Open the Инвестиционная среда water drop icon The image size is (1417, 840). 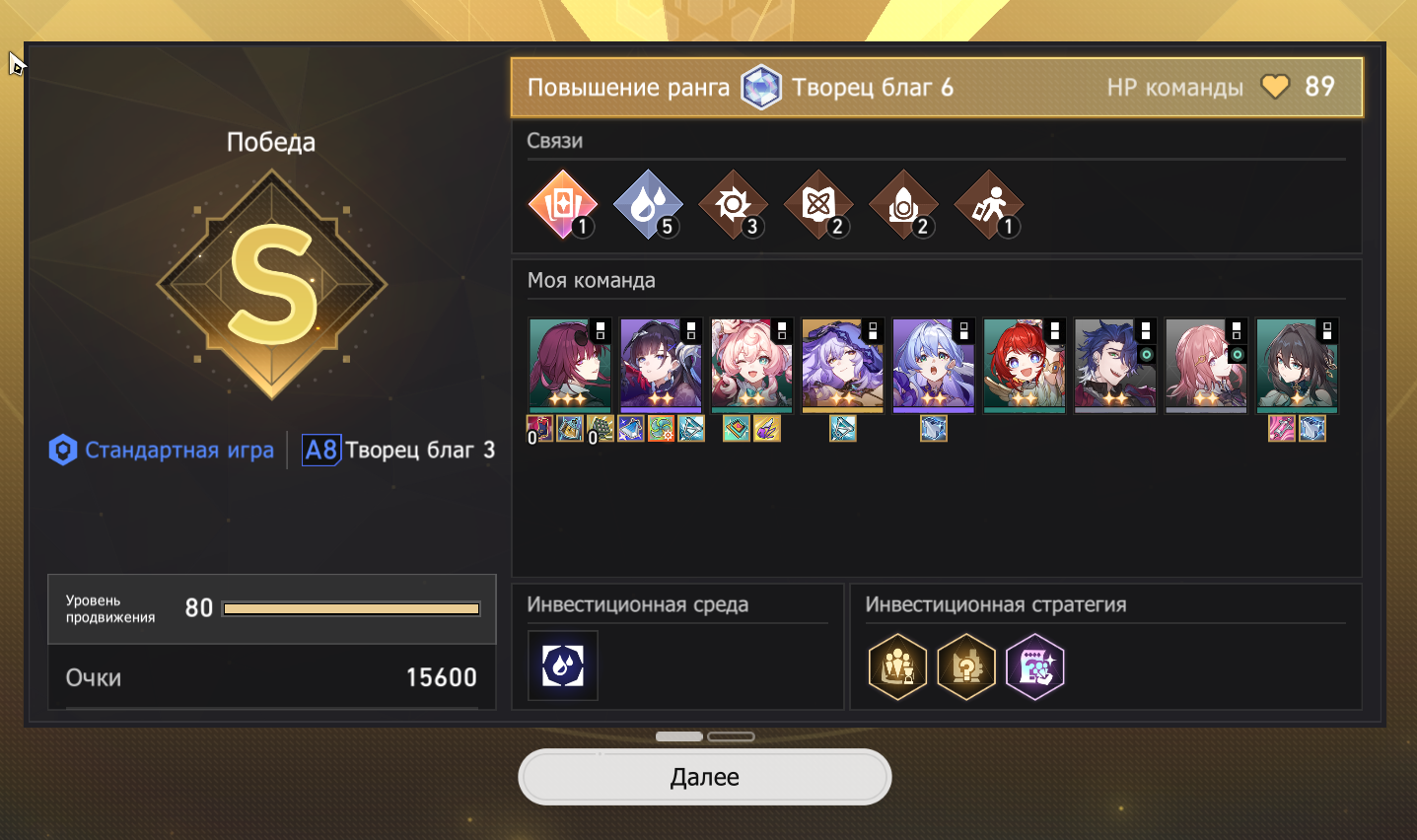563,665
